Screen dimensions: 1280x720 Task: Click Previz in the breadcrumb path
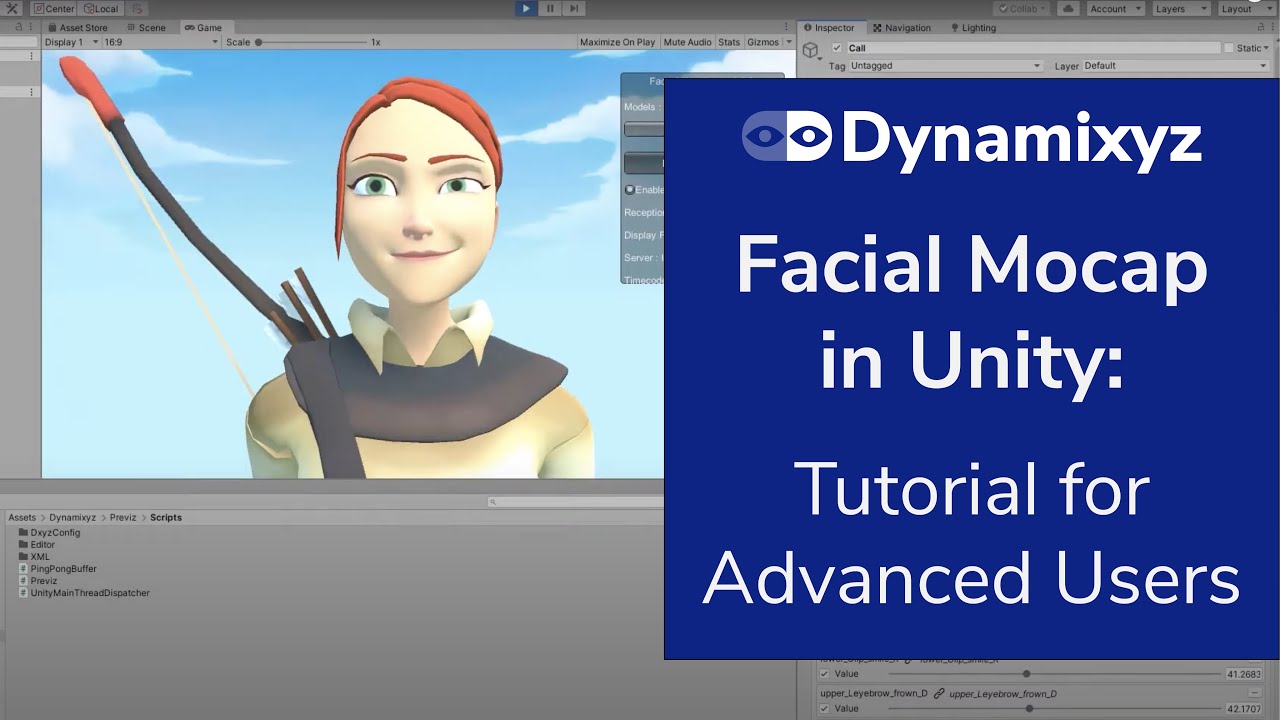click(x=123, y=518)
